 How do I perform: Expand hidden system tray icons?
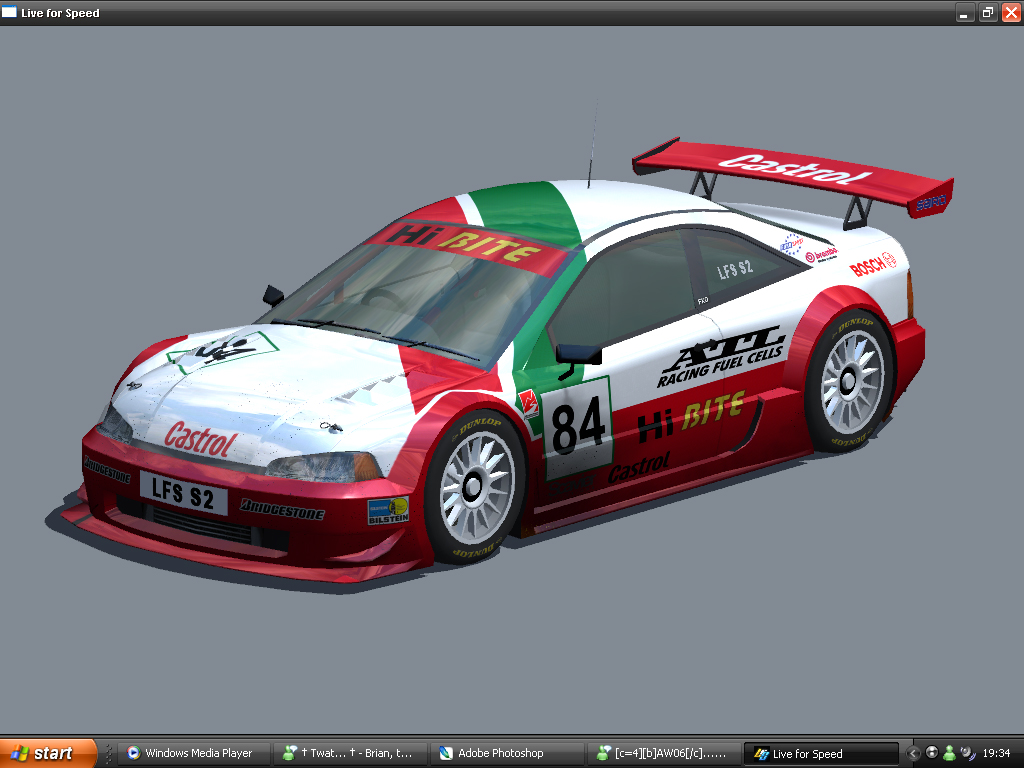click(913, 754)
